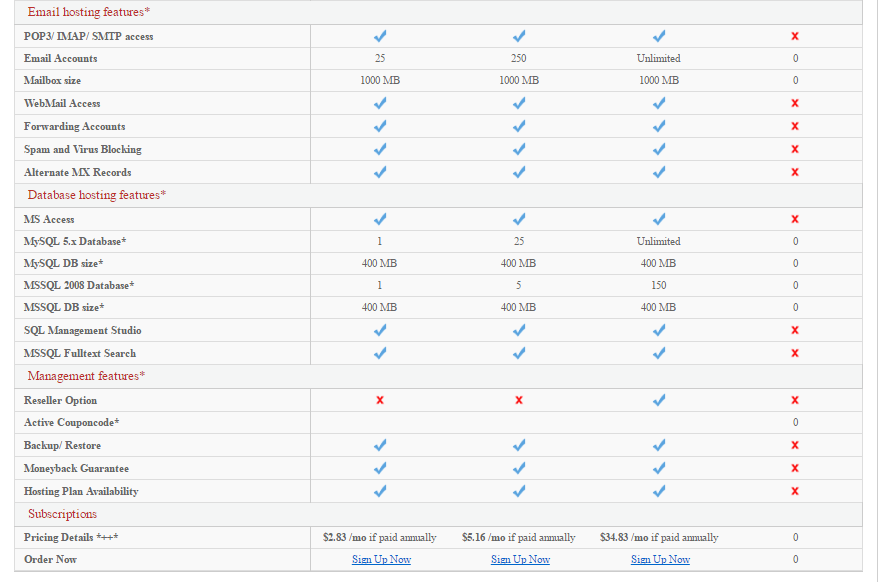878x582 pixels.
Task: Click red X in Moneyback Guarantee row
Action: tap(795, 468)
